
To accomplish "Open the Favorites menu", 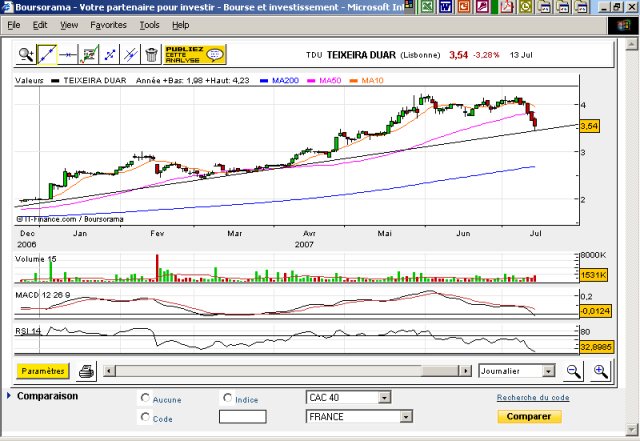I will coord(109,25).
